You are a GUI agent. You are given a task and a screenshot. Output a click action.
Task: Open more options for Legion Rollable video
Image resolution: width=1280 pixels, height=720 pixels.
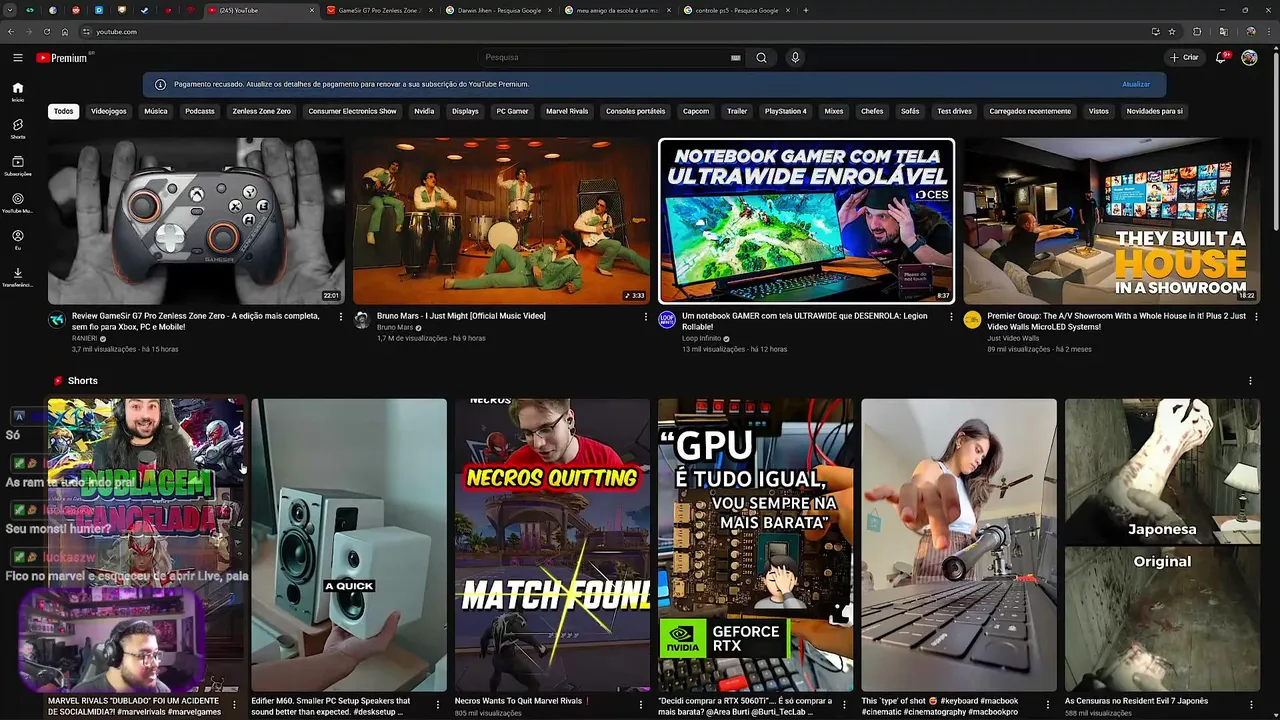(x=951, y=317)
